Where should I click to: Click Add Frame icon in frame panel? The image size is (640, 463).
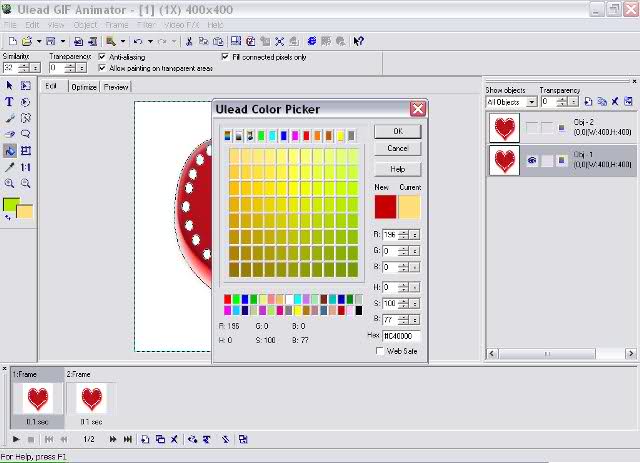coord(145,439)
